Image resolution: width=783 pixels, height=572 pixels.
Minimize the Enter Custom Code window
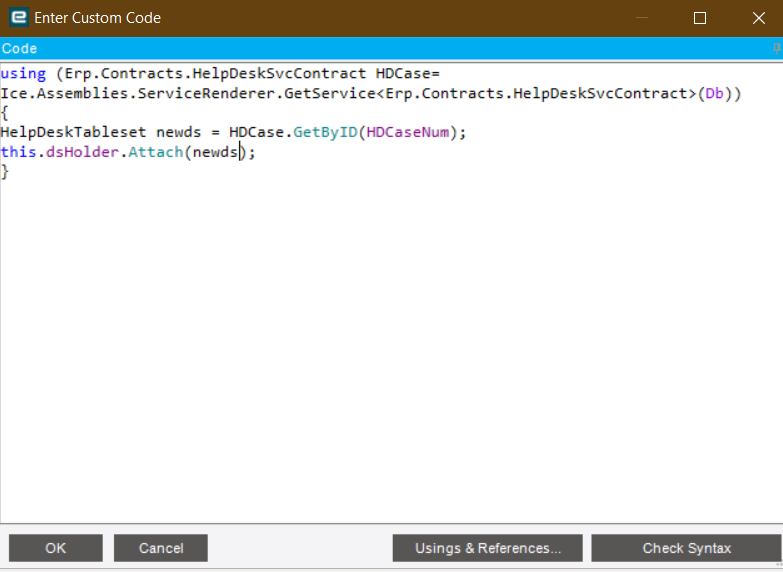(642, 18)
